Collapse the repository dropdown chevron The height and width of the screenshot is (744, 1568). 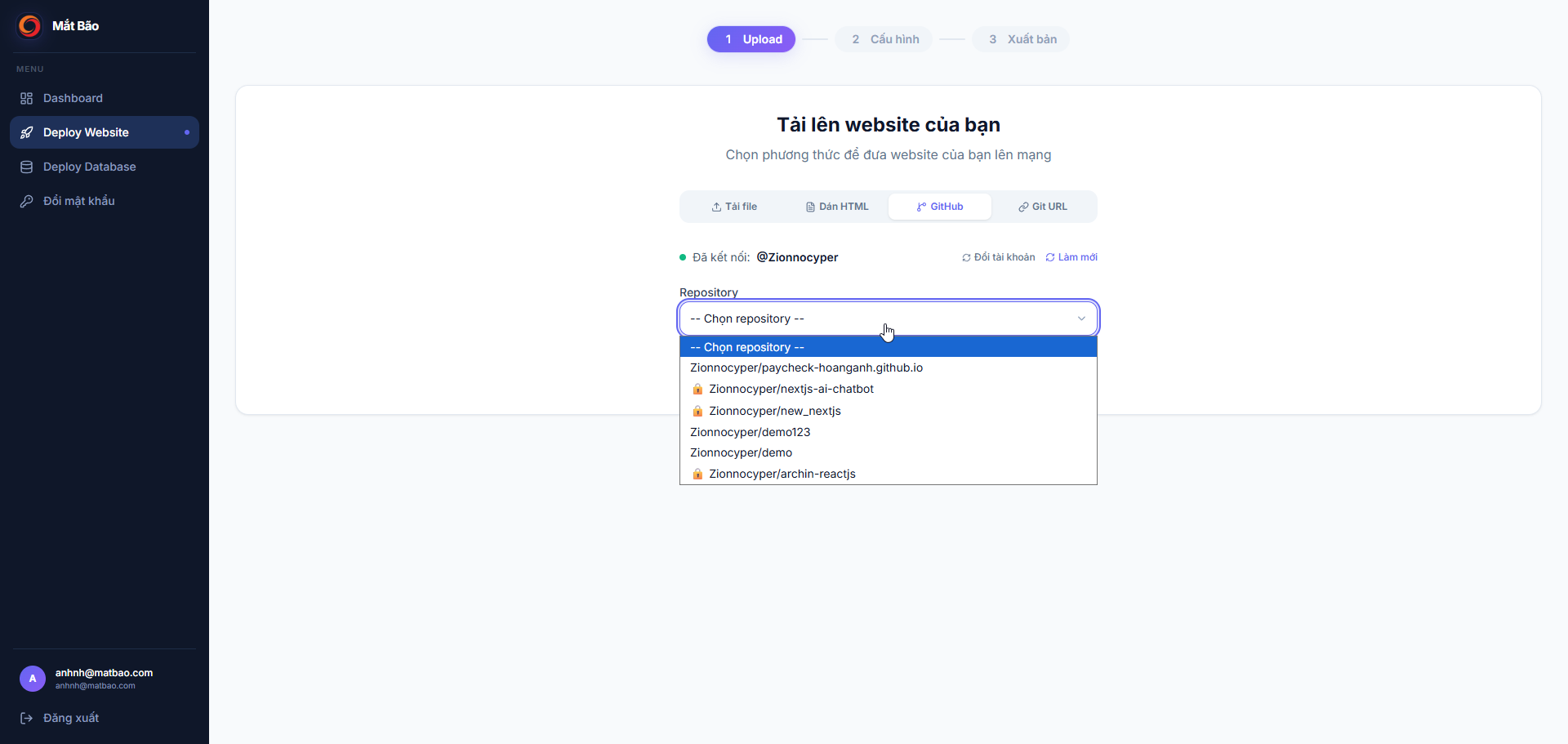click(x=1081, y=319)
